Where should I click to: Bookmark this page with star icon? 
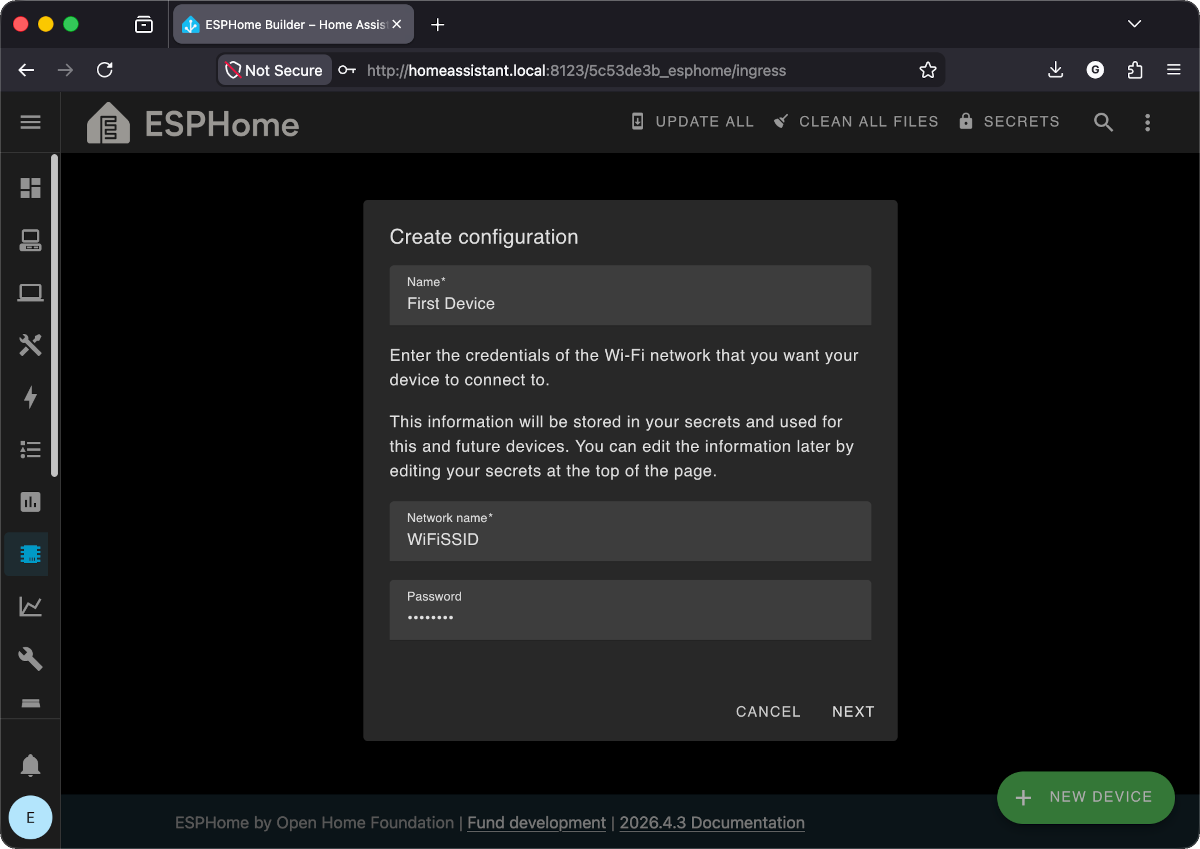pos(928,70)
